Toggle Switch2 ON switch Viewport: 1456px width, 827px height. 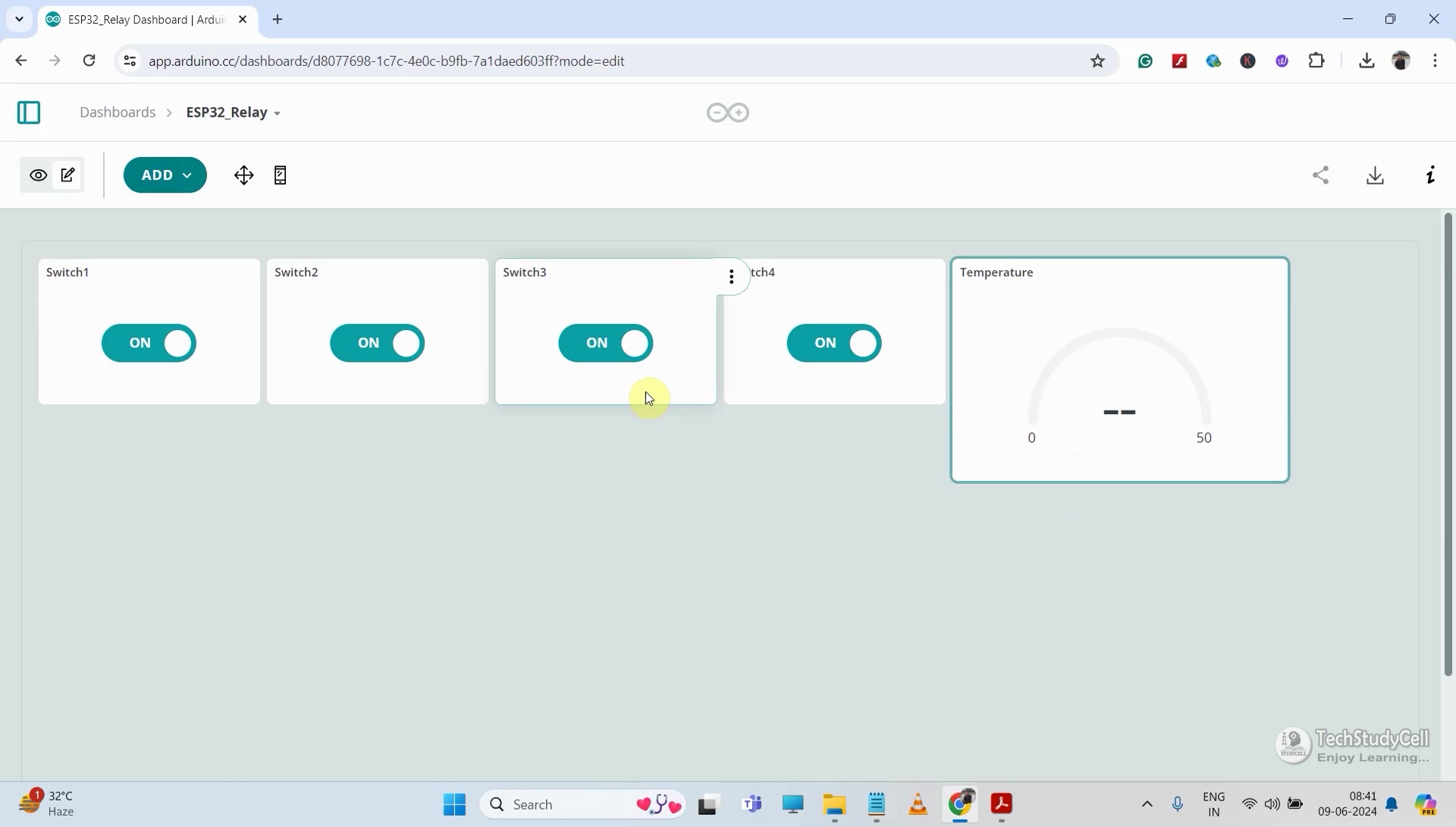pos(377,343)
